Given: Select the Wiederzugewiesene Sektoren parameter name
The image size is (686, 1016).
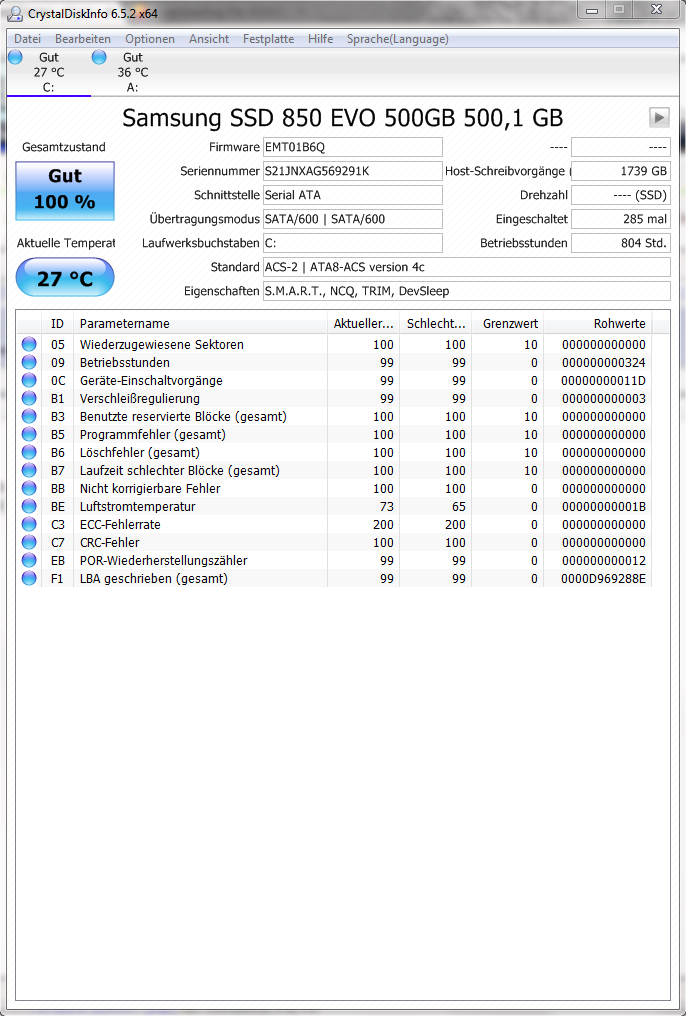Looking at the screenshot, I should click(x=162, y=345).
